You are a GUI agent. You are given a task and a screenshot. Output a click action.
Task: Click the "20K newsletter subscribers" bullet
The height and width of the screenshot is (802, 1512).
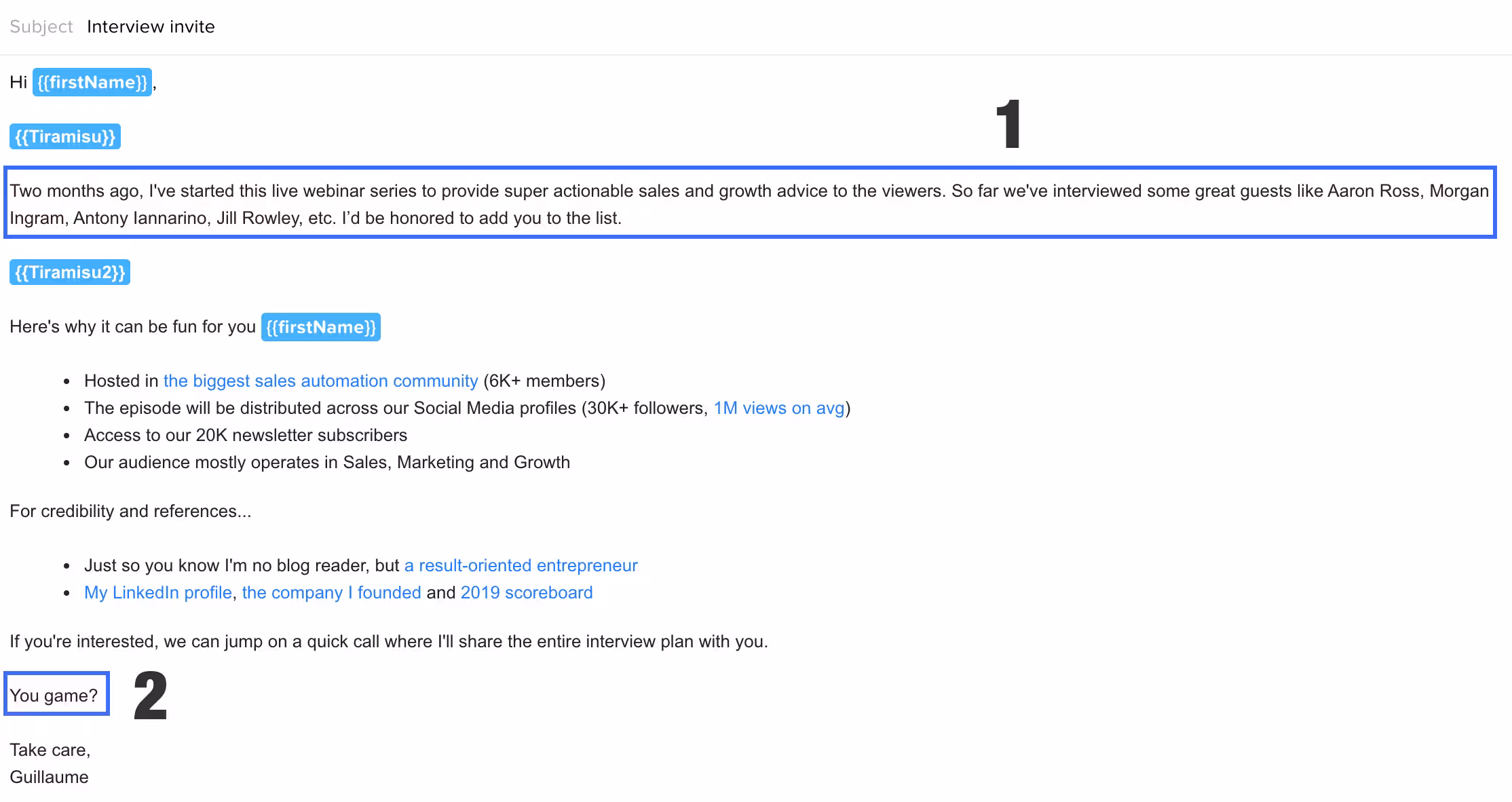click(x=246, y=435)
